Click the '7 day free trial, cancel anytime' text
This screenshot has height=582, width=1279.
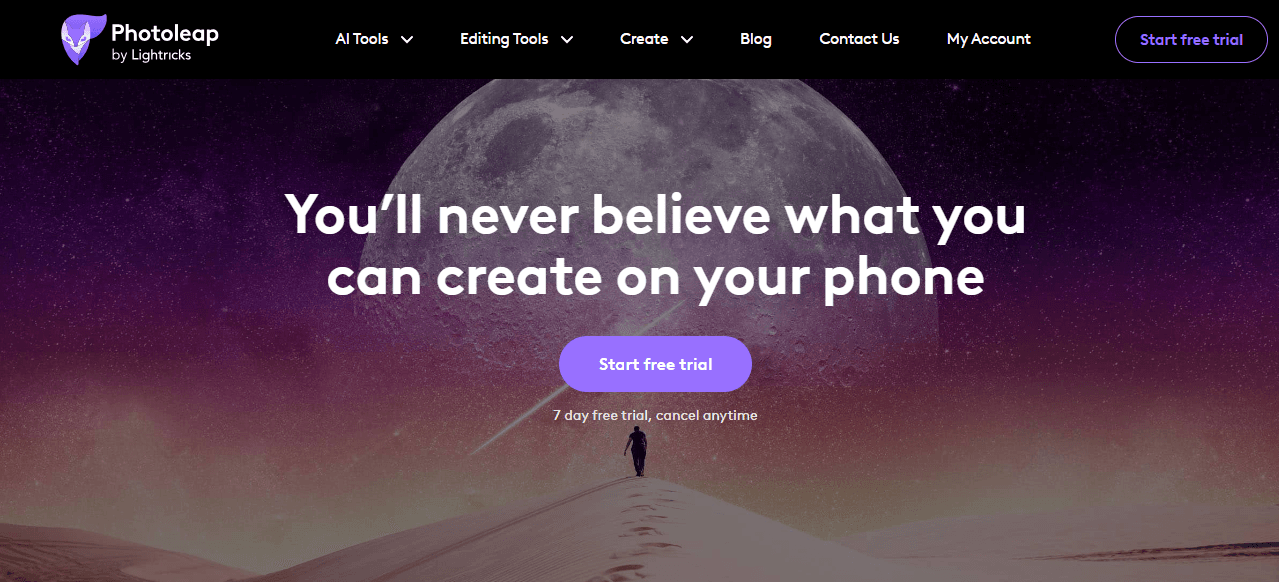pyautogui.click(x=655, y=415)
